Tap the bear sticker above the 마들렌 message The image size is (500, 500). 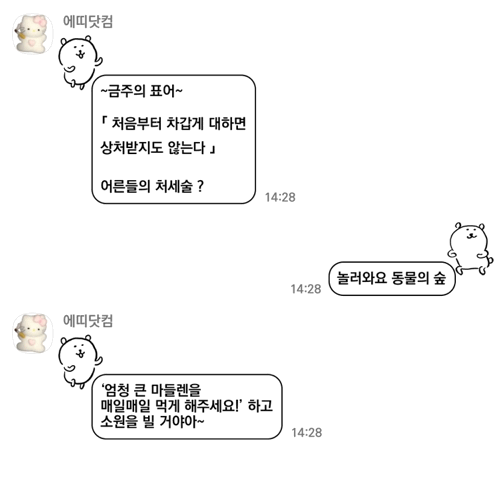coord(80,362)
